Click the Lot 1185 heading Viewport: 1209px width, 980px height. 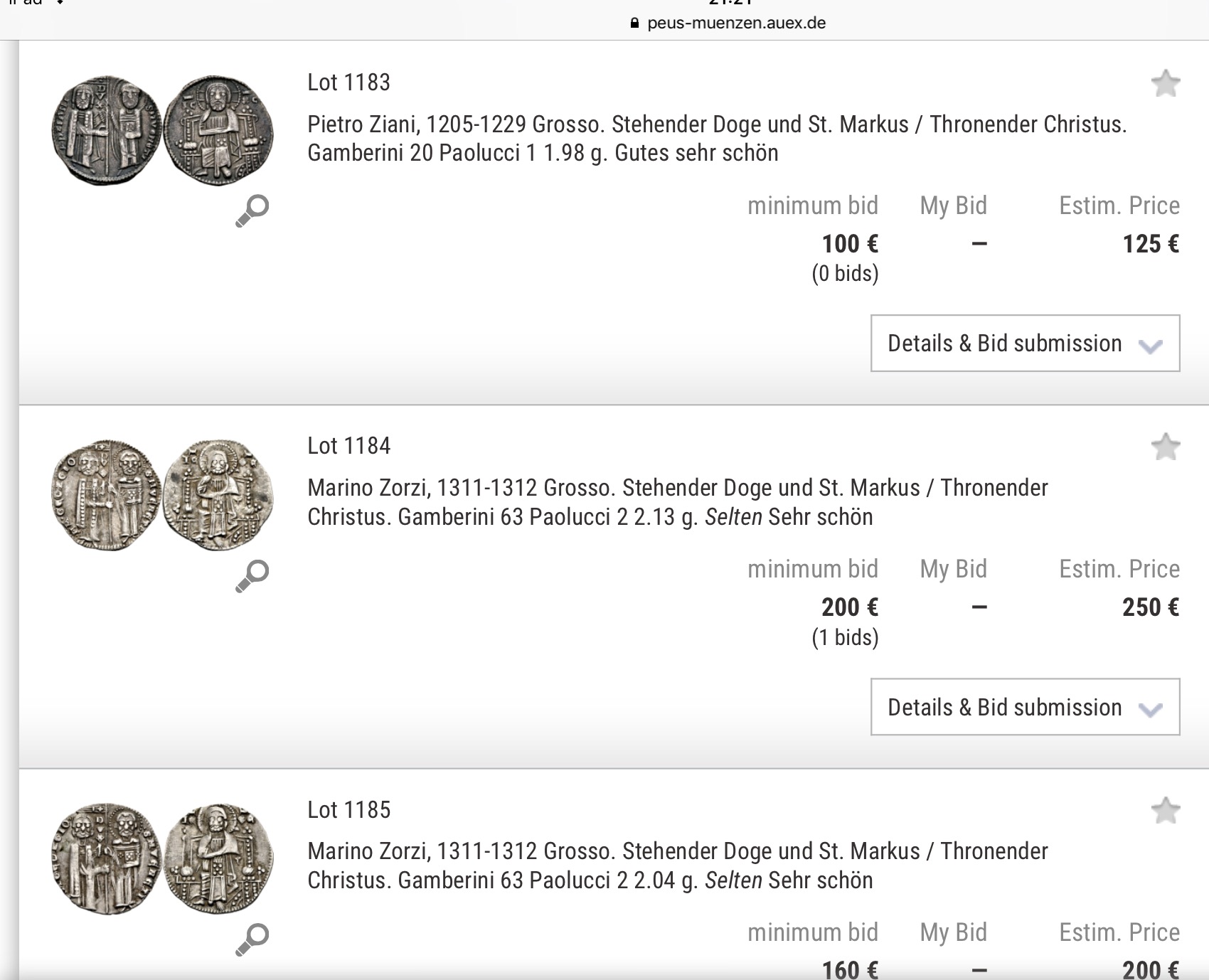pos(348,810)
